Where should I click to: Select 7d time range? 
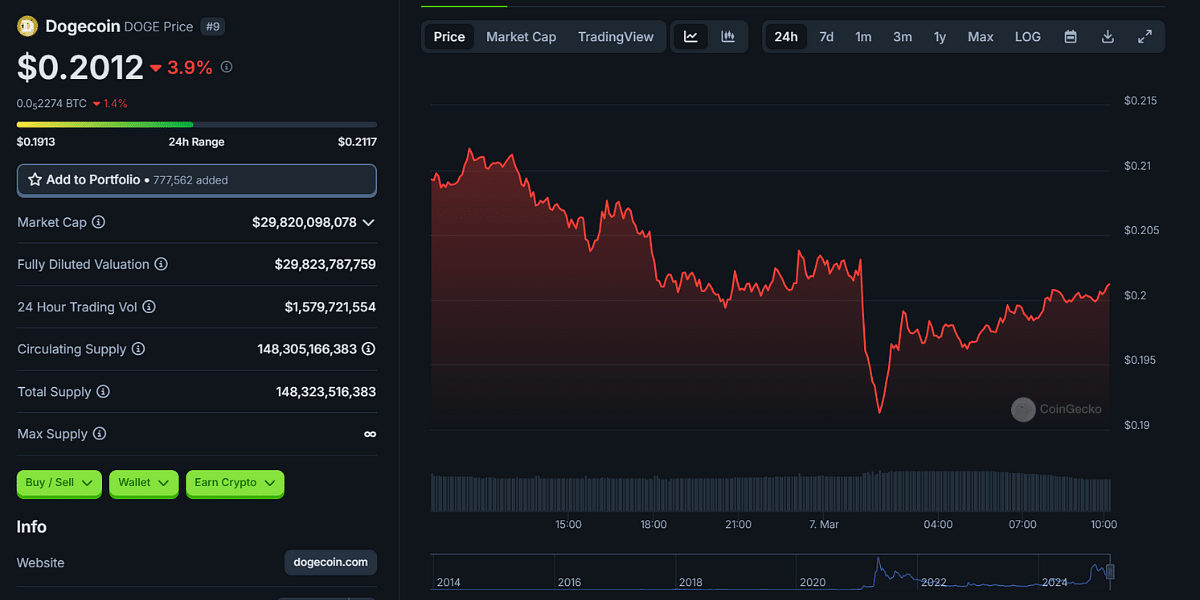[x=827, y=37]
